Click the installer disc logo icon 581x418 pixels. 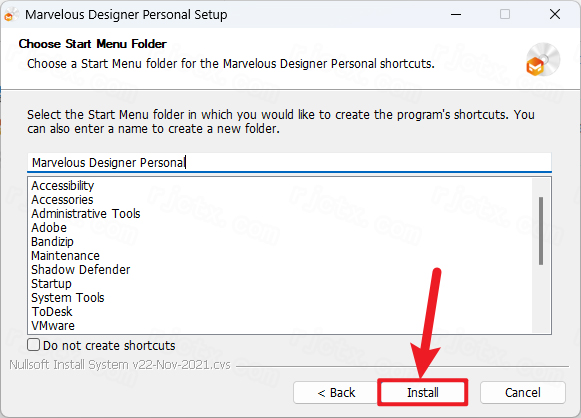click(543, 59)
